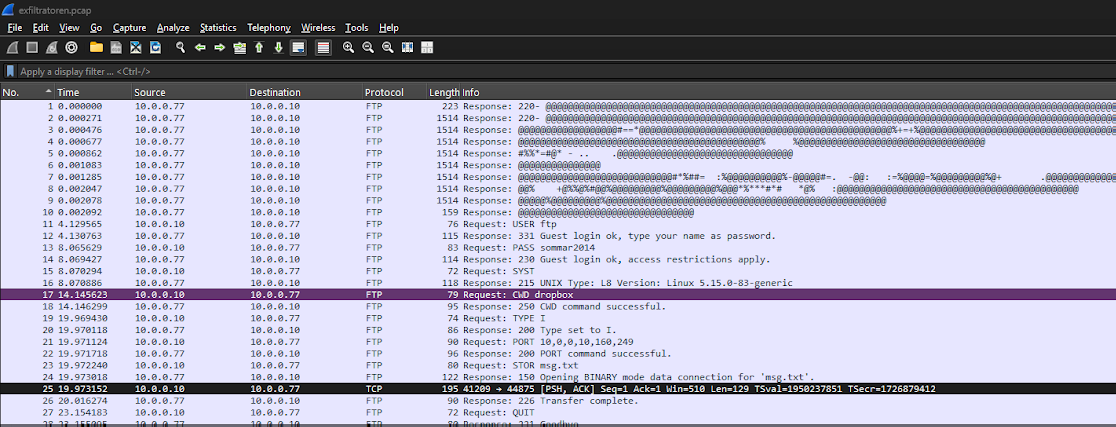Viewport: 1116px width, 427px height.
Task: Sort packets by the Length column header
Action: tap(443, 93)
